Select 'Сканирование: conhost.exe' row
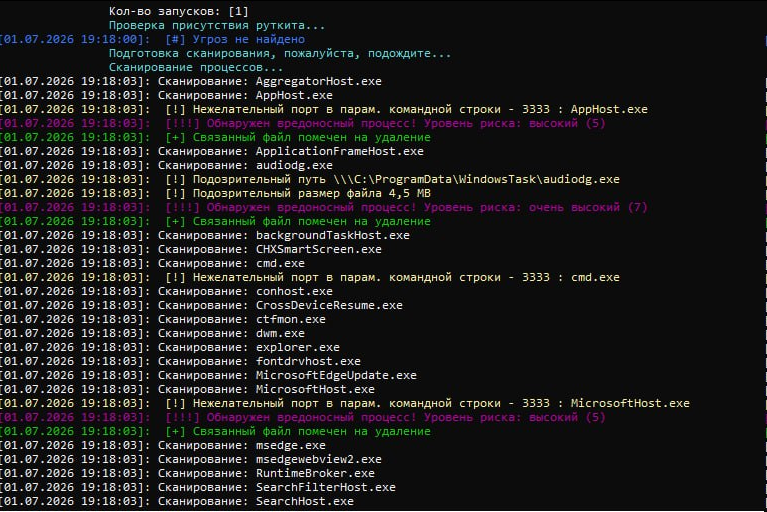 (x=166, y=291)
